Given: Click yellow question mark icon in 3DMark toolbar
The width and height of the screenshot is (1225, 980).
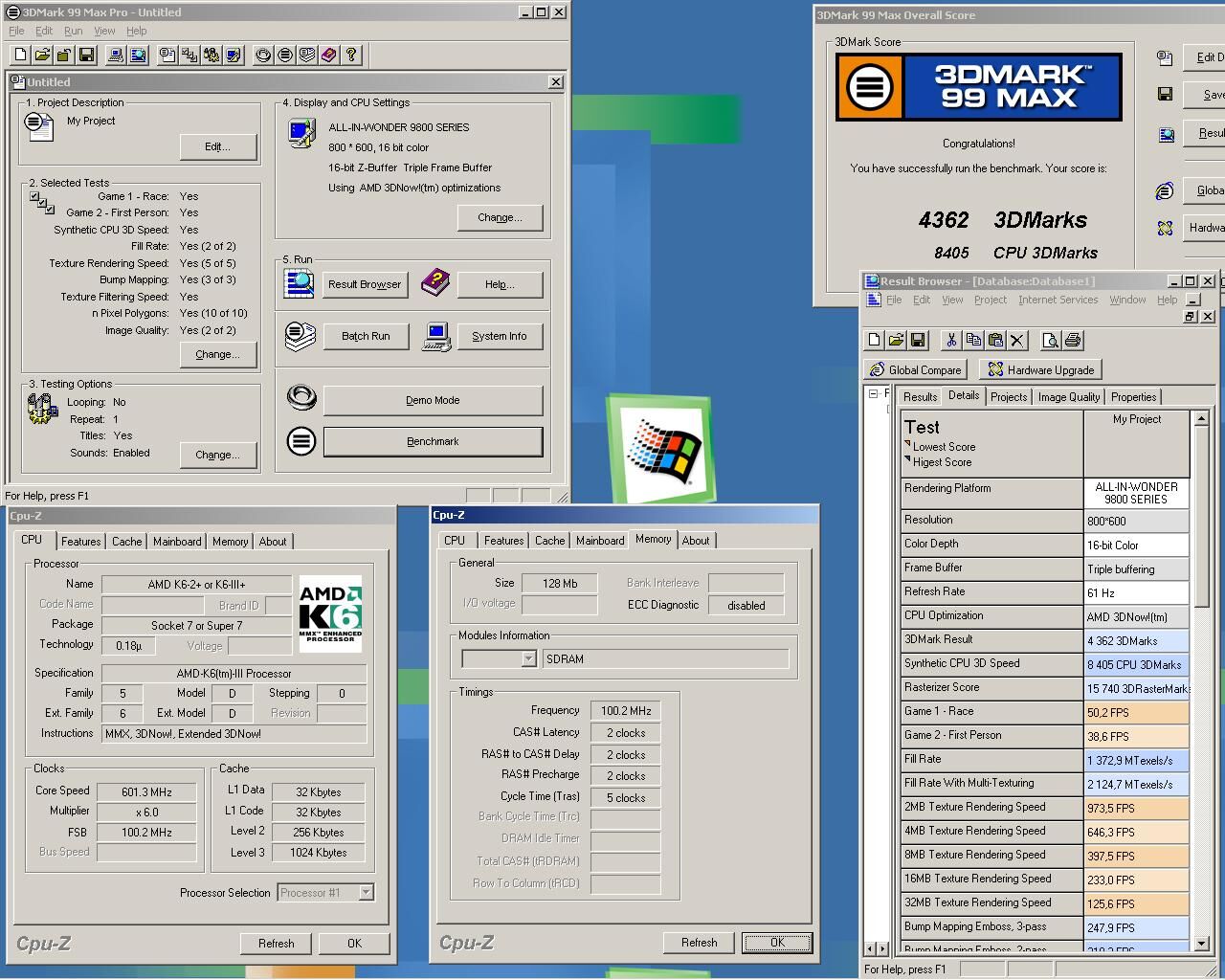Looking at the screenshot, I should tap(351, 56).
